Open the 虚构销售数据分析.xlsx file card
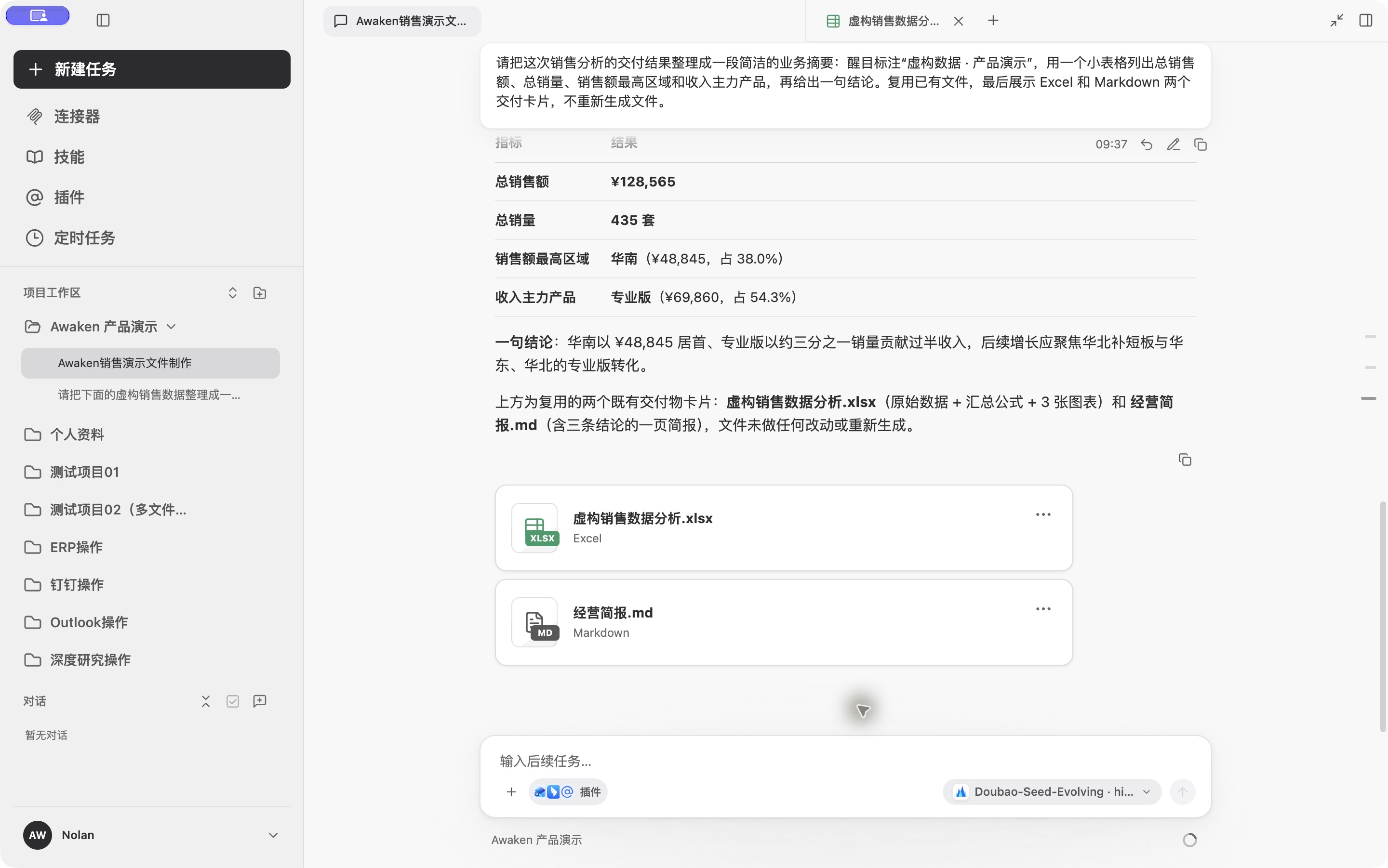Screen dimensions: 1388x868 (x=783, y=528)
